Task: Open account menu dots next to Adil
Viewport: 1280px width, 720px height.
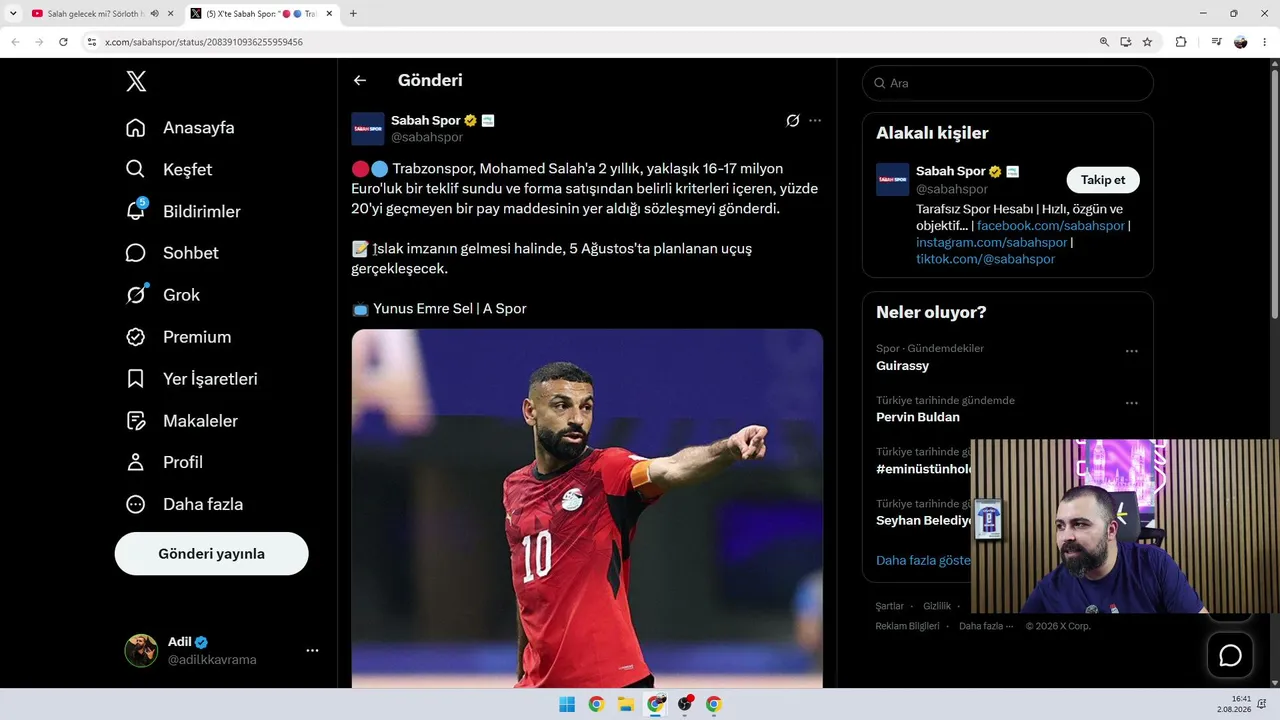Action: 312,650
